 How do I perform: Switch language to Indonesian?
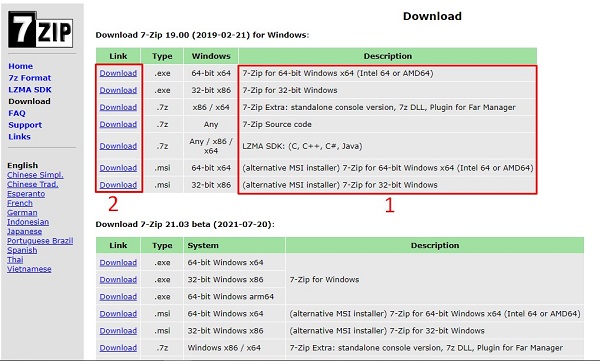[28, 222]
